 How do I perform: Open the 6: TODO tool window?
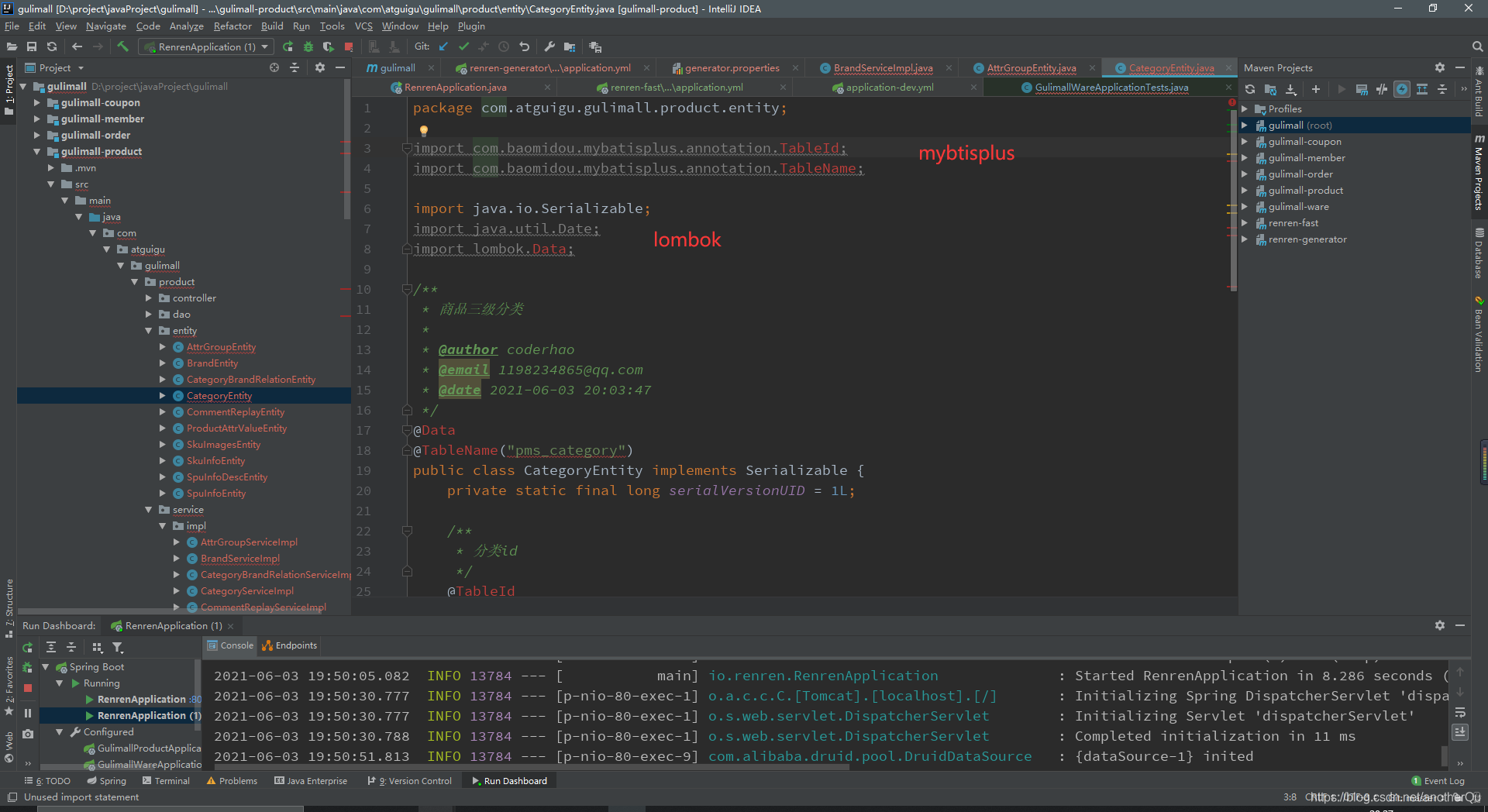(x=47, y=781)
